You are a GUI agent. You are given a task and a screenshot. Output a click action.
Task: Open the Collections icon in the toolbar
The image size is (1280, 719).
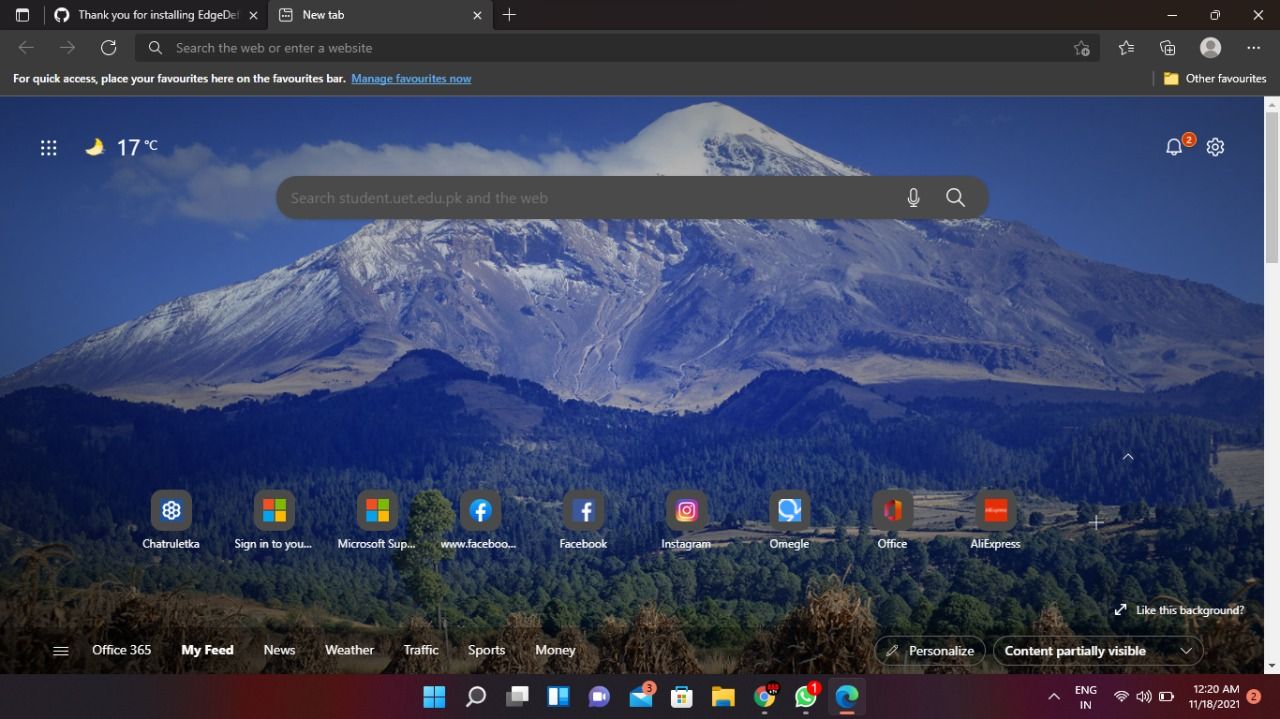[1168, 47]
